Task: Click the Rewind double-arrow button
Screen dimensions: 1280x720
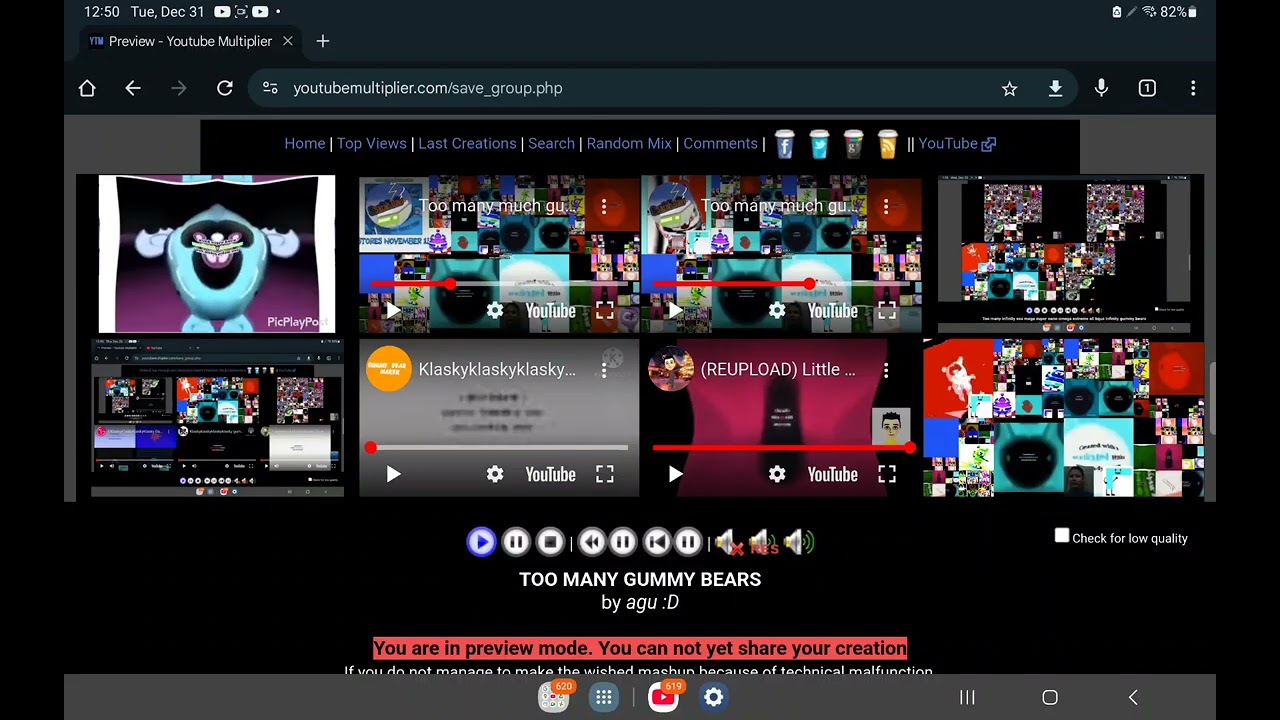Action: [x=592, y=542]
